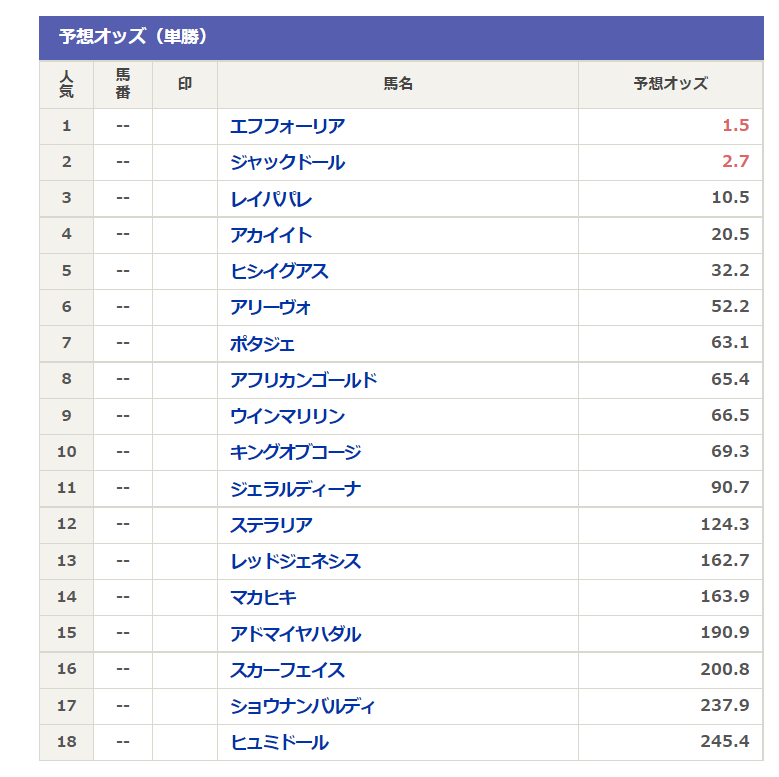779x777 pixels.
Task: Open the ジェラルディーナ link
Action: (x=295, y=488)
